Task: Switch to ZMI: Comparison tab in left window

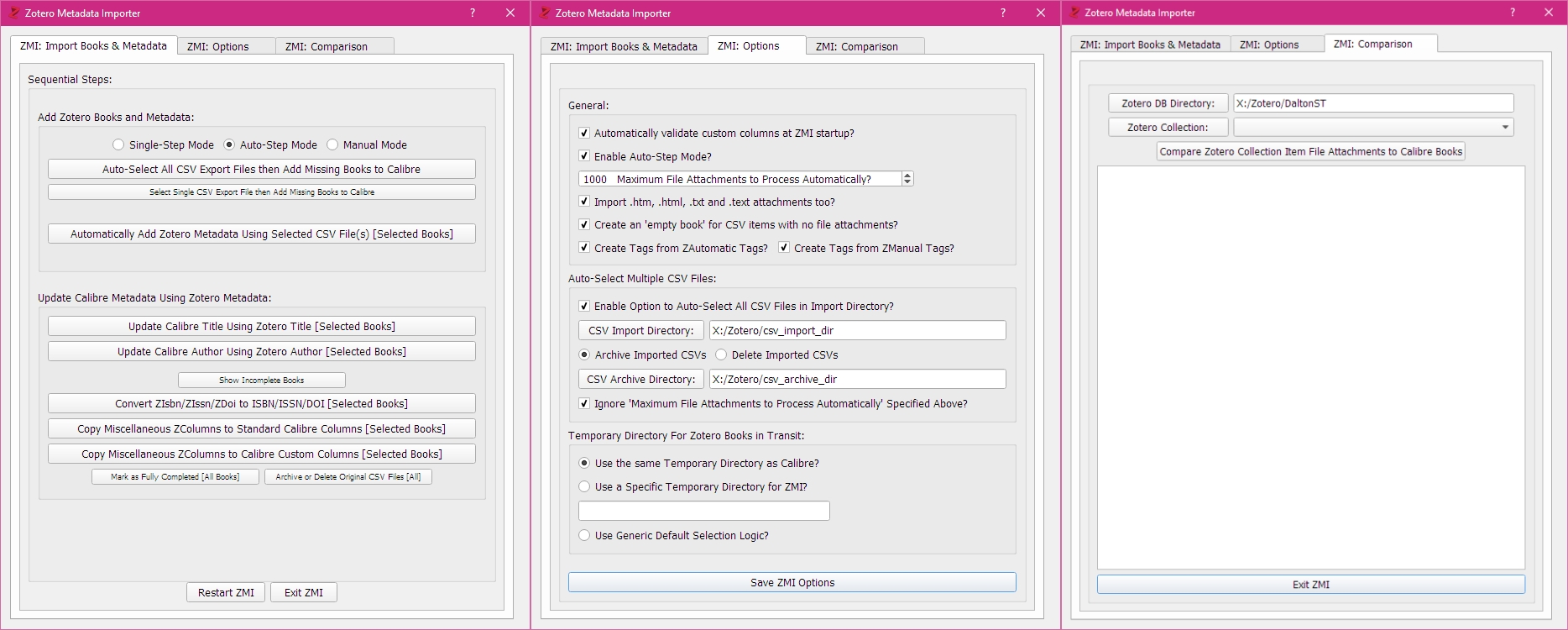Action: click(335, 47)
